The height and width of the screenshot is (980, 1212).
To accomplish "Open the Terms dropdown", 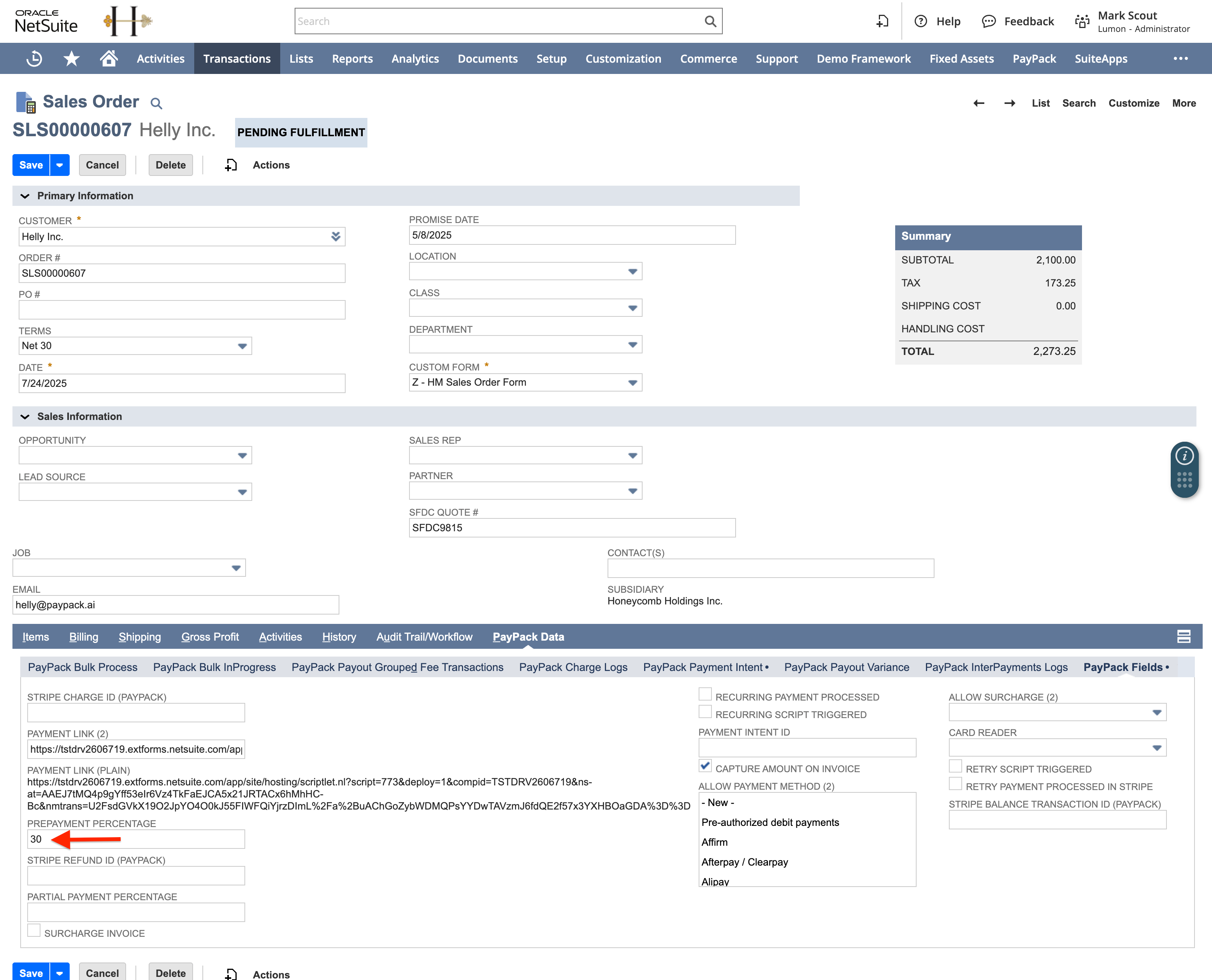I will point(242,346).
